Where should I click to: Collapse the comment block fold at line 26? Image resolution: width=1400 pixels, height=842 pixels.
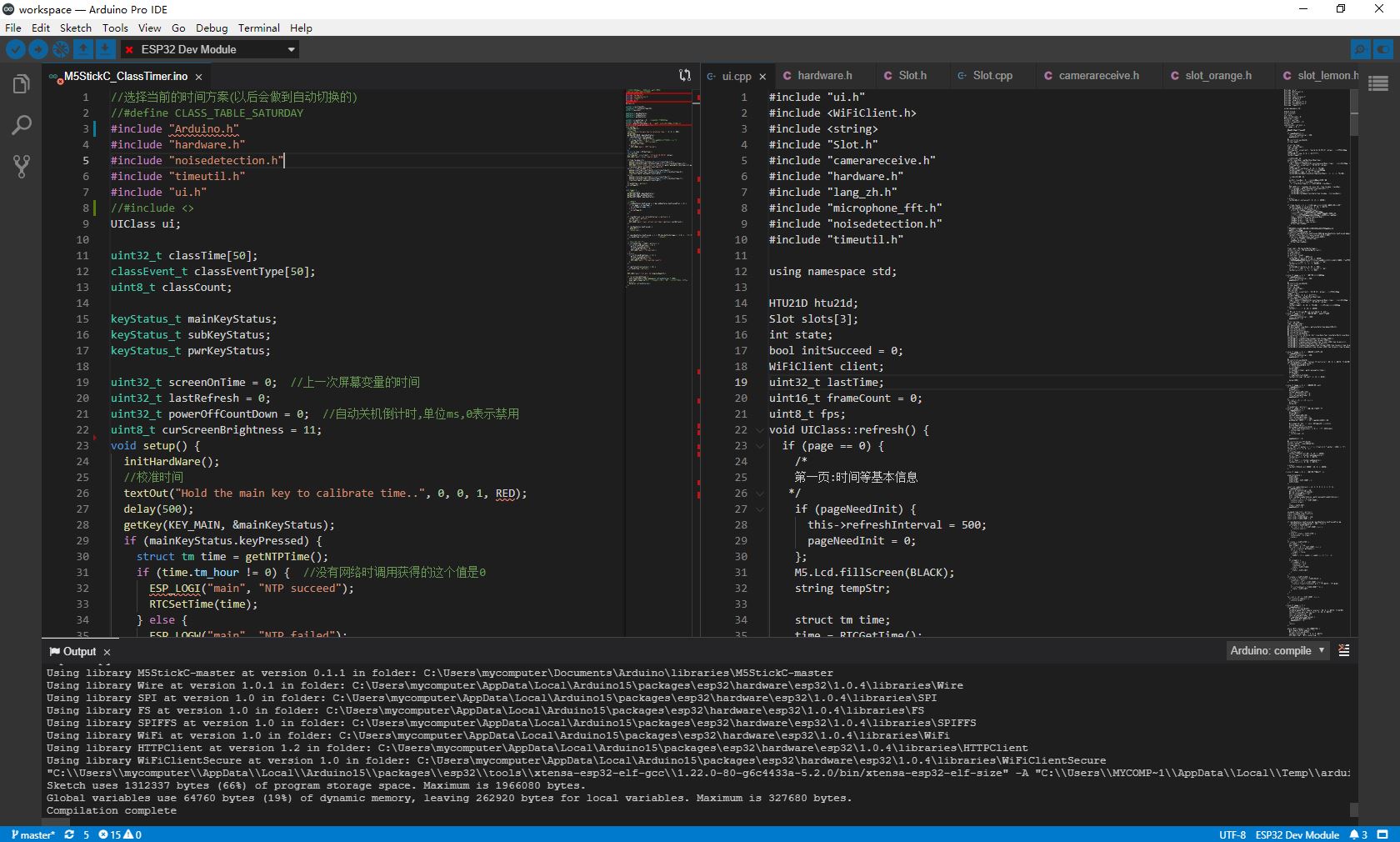(x=759, y=494)
